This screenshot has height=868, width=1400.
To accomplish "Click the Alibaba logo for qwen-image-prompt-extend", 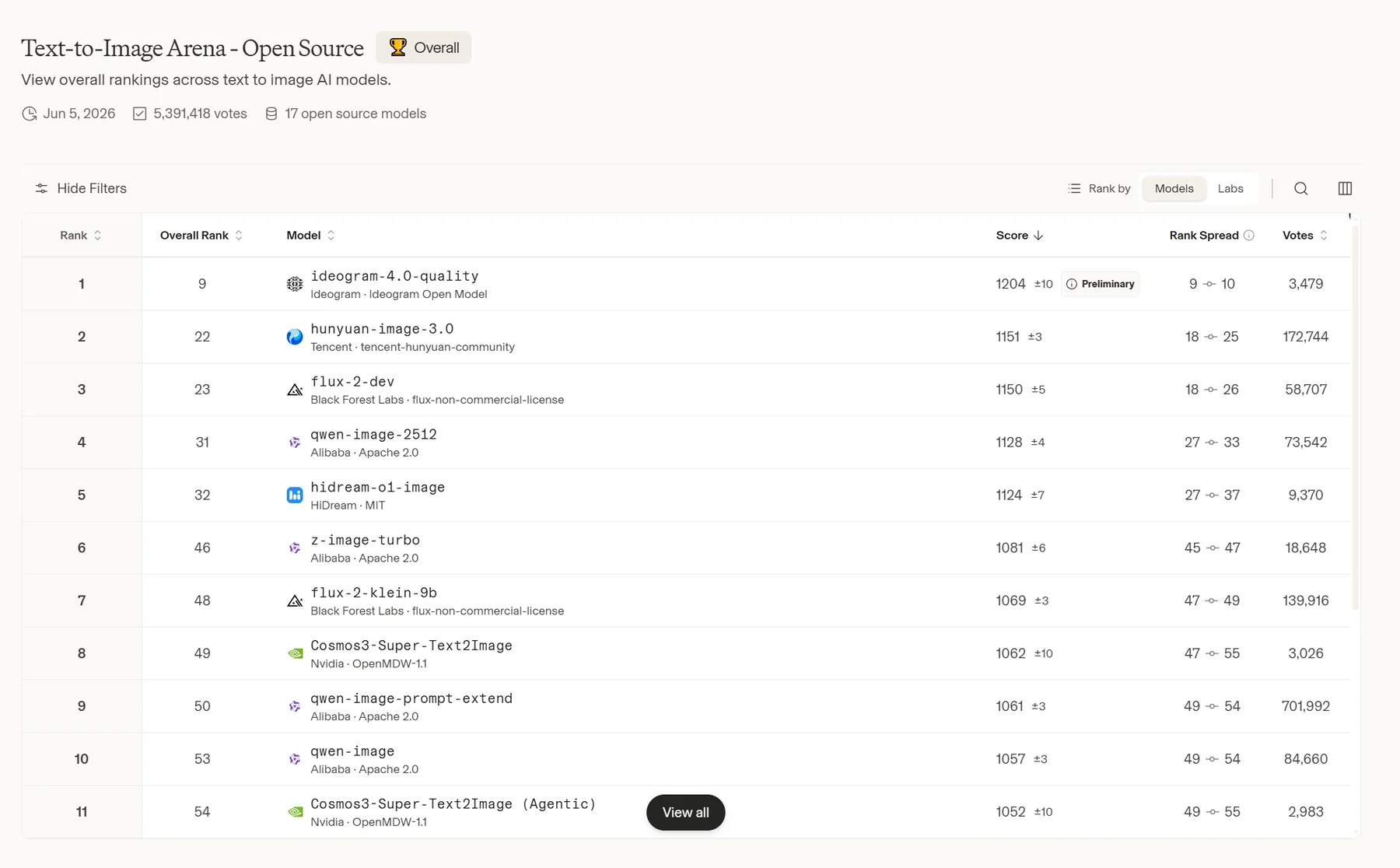I will pyautogui.click(x=295, y=706).
